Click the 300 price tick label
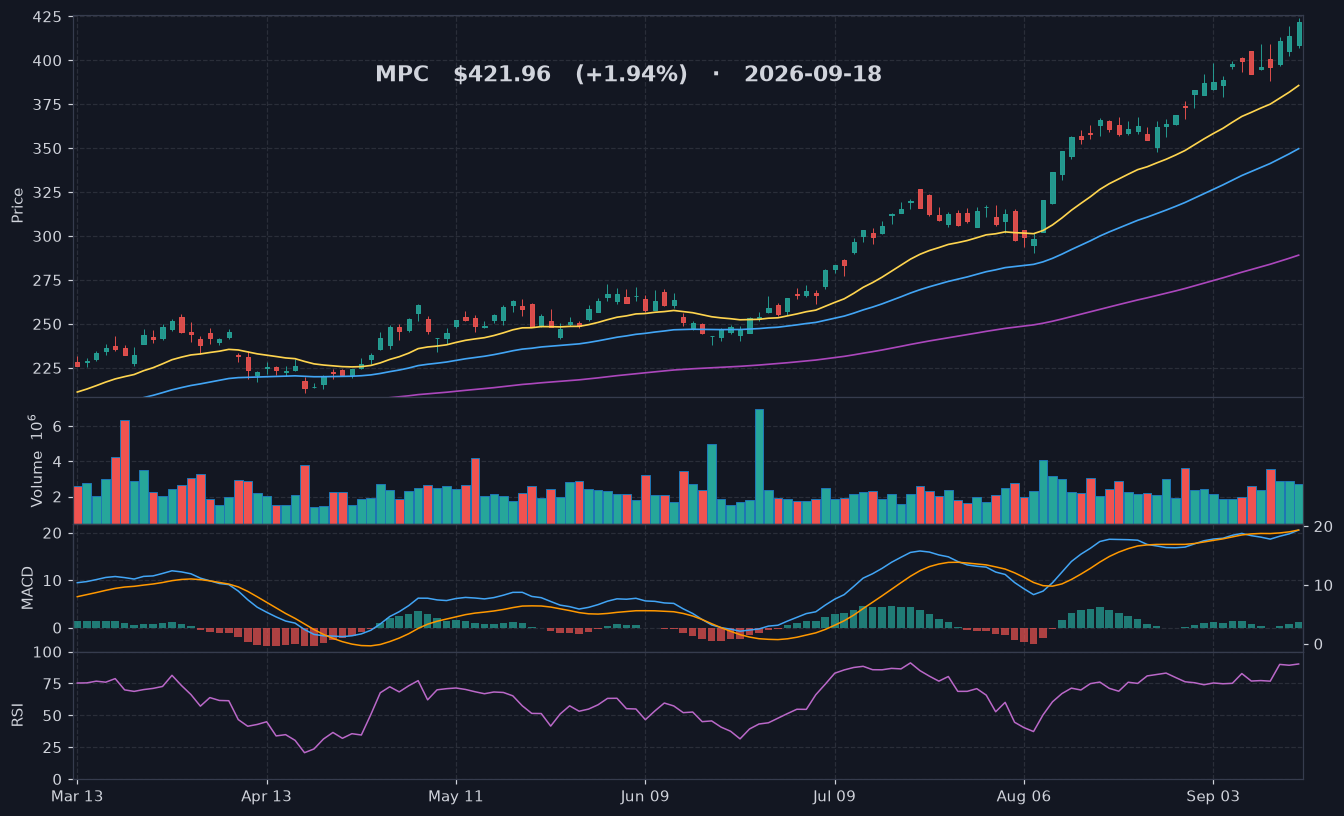Viewport: 1344px width, 816px height. [x=48, y=237]
